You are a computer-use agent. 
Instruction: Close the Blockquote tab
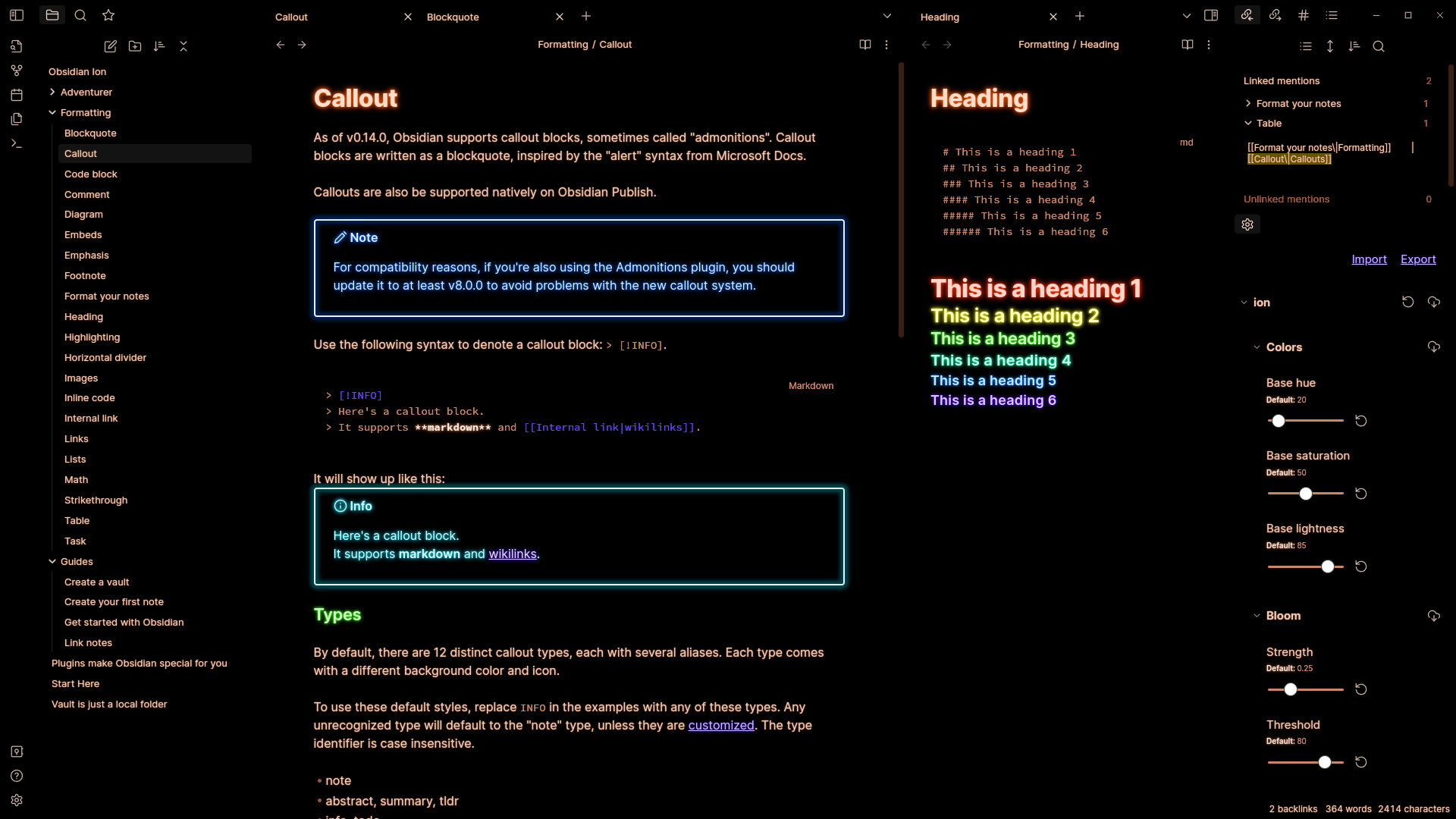pos(560,17)
